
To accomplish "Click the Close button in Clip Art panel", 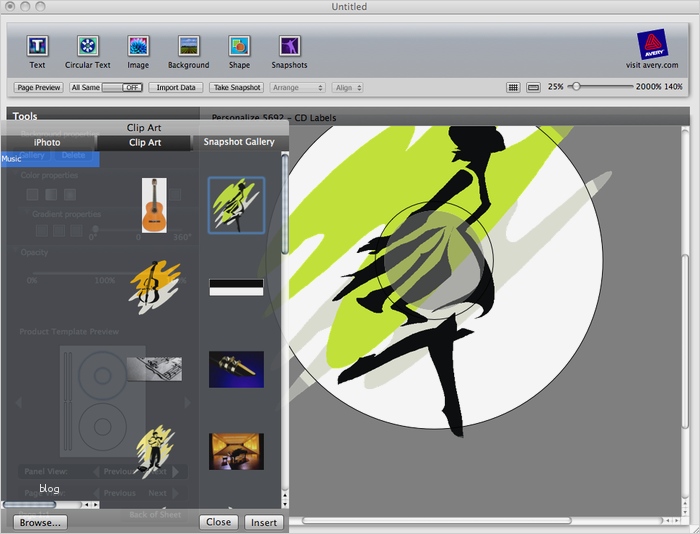I will pyautogui.click(x=218, y=522).
